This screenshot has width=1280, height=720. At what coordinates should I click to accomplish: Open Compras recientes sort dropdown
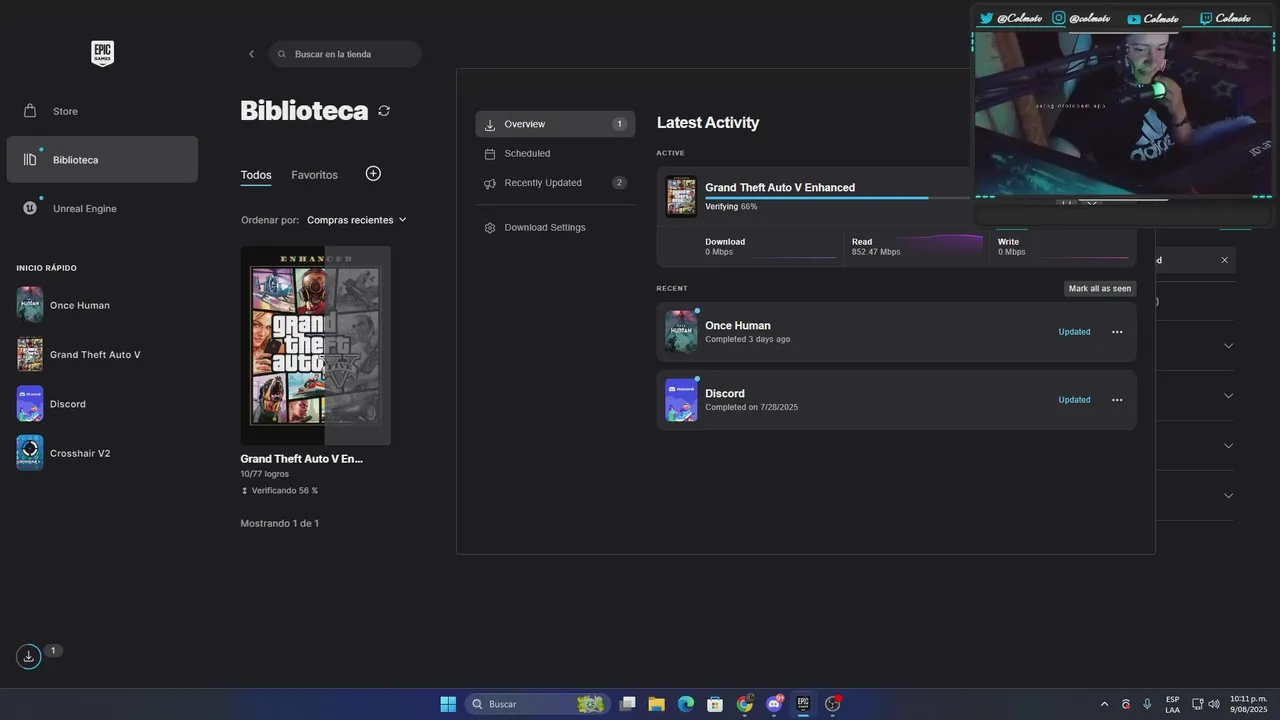(357, 220)
